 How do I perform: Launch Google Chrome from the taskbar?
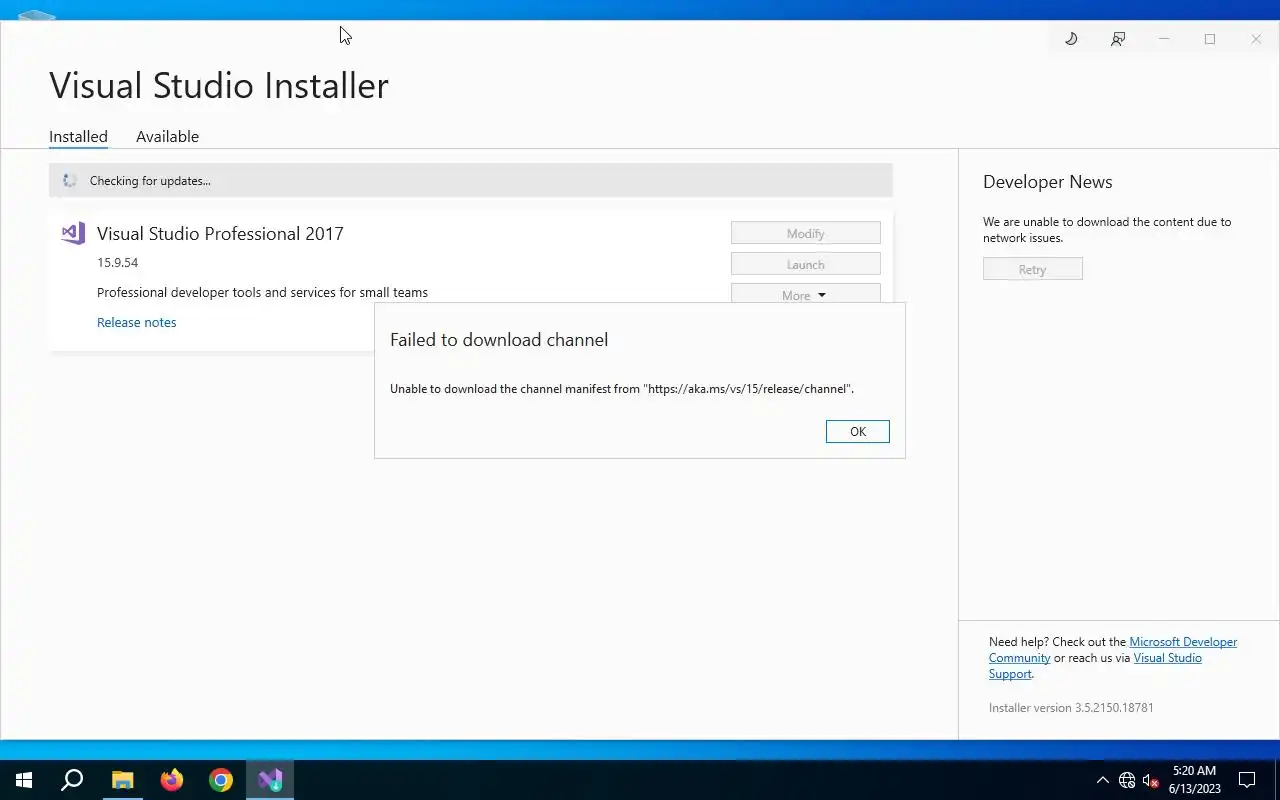(x=221, y=780)
